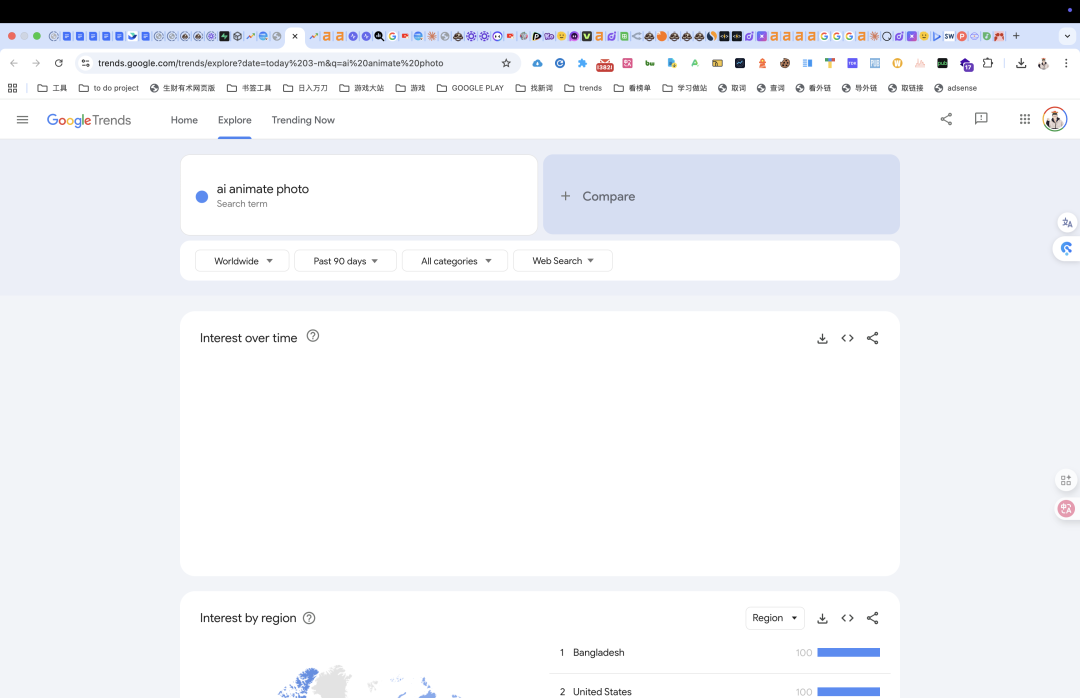
Task: Download Interest by region CSV
Action: point(822,618)
